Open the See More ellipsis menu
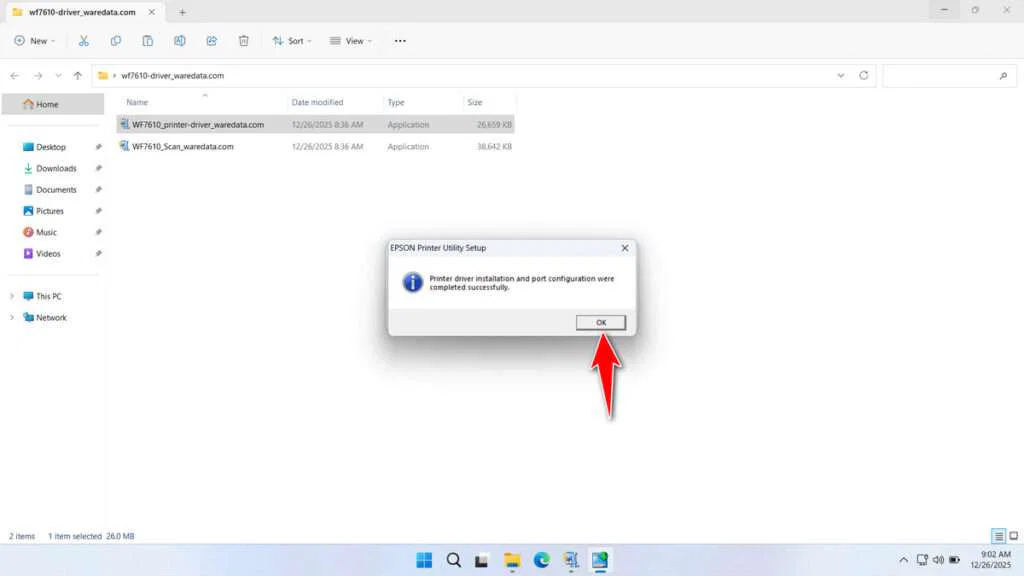 point(399,40)
